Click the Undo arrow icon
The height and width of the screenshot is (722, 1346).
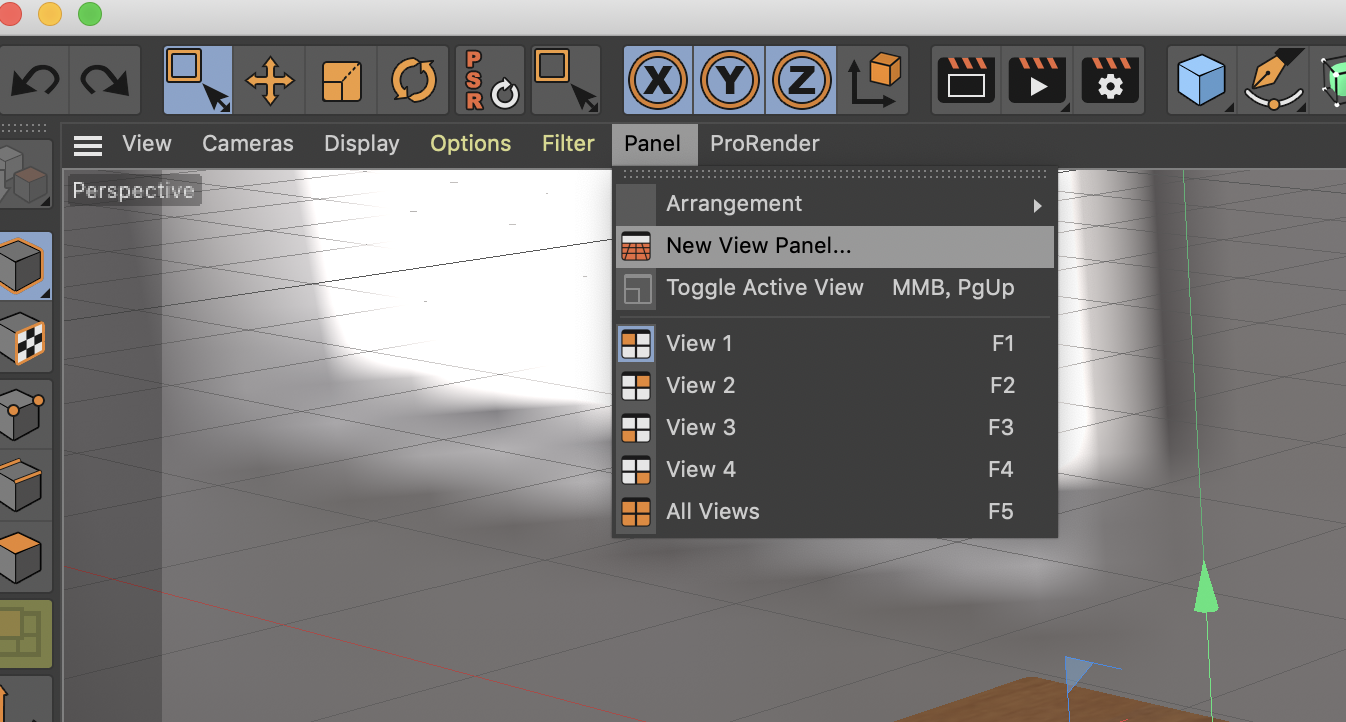[x=35, y=80]
